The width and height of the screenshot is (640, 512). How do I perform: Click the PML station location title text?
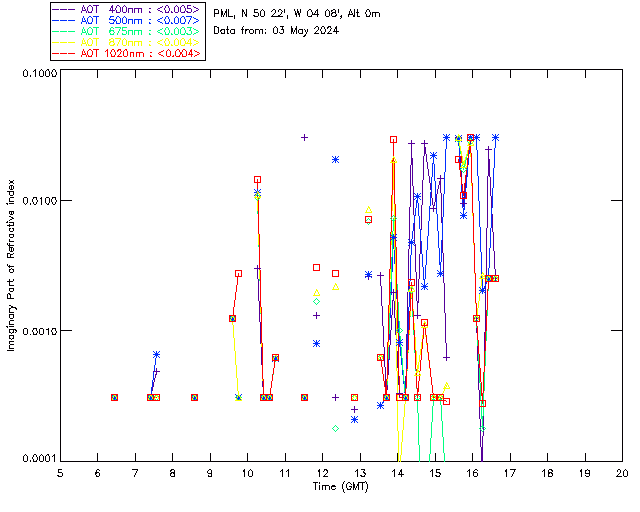pos(297,14)
